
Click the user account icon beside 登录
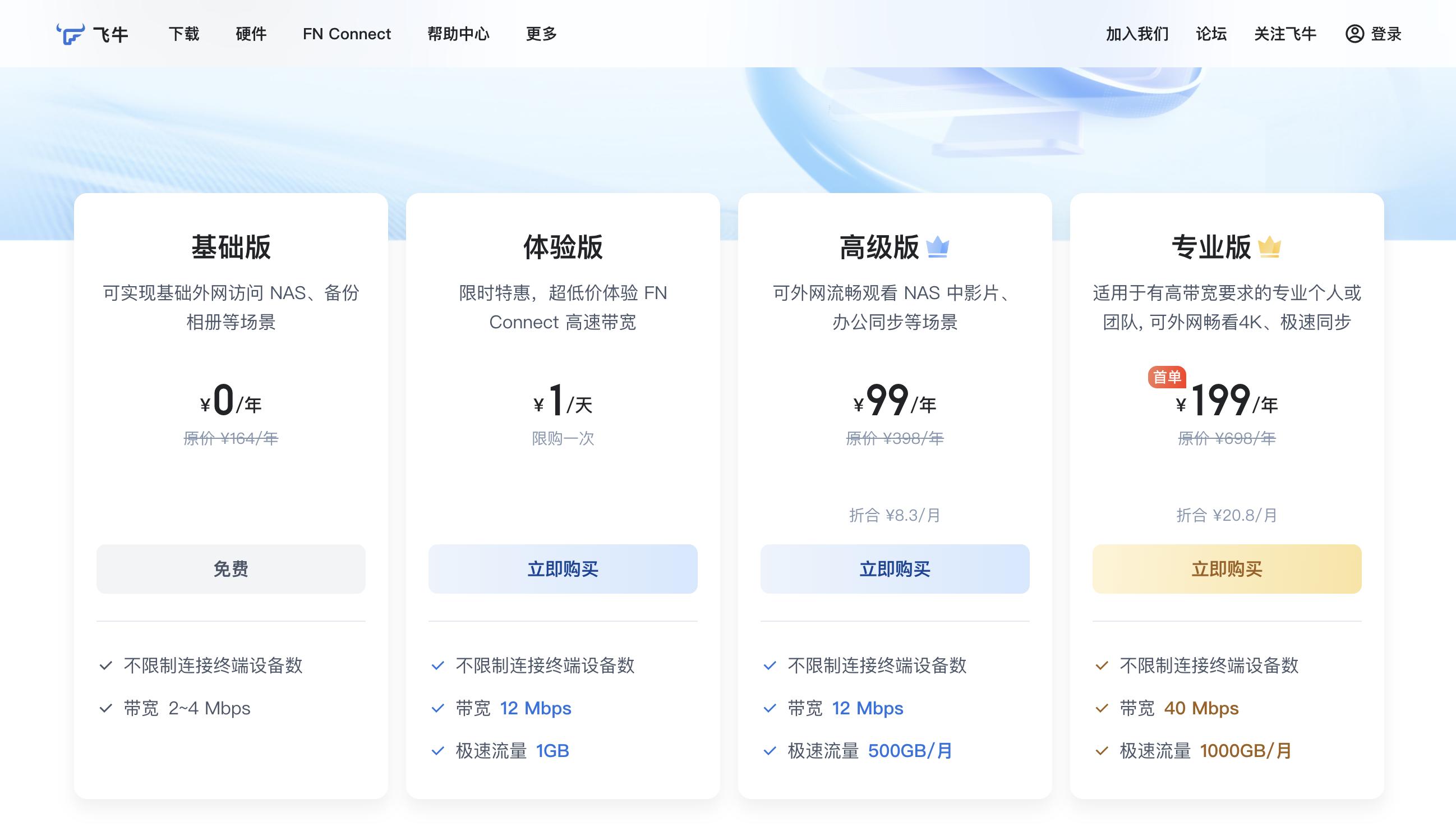[1354, 34]
